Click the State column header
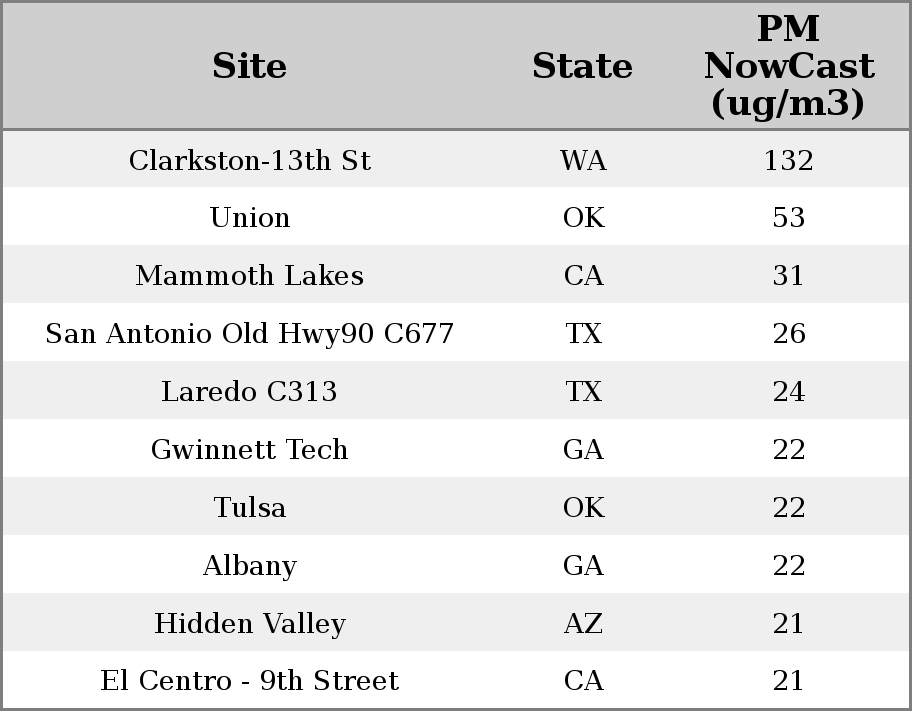Viewport: 912px width, 711px height. [x=582, y=66]
